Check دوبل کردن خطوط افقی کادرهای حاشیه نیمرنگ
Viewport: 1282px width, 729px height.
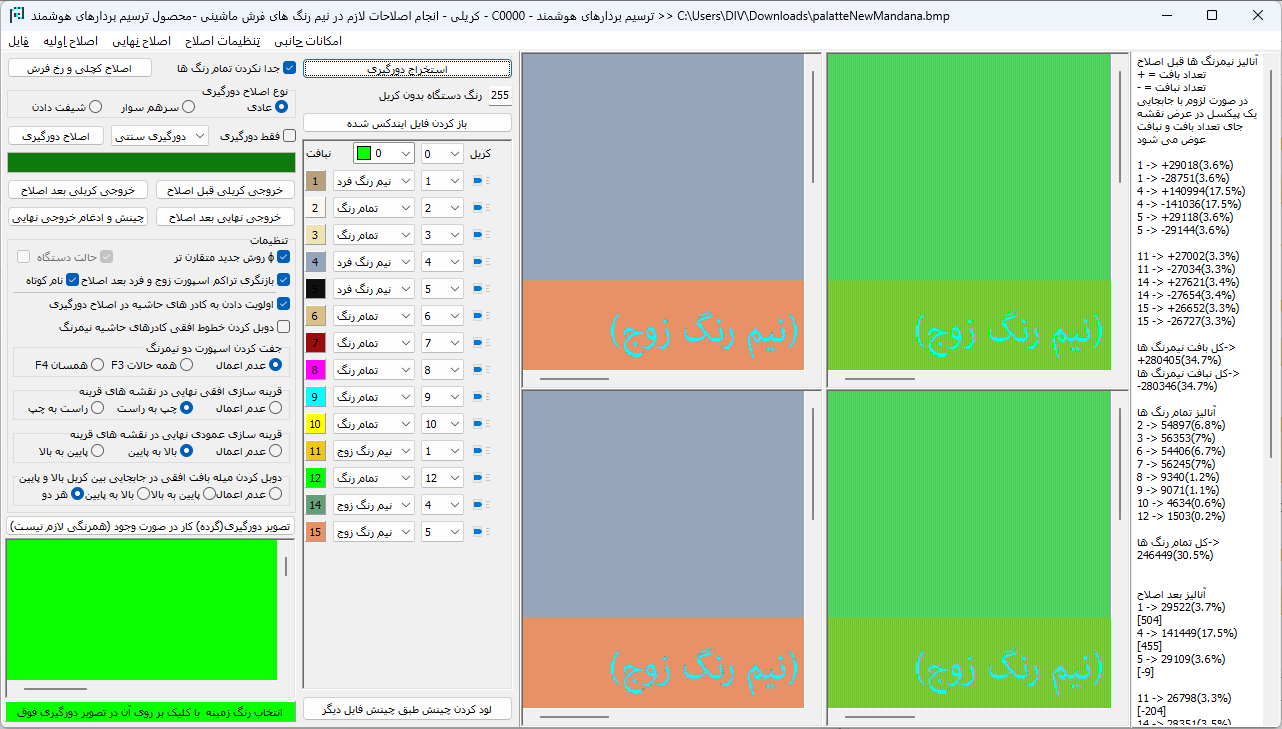click(283, 327)
